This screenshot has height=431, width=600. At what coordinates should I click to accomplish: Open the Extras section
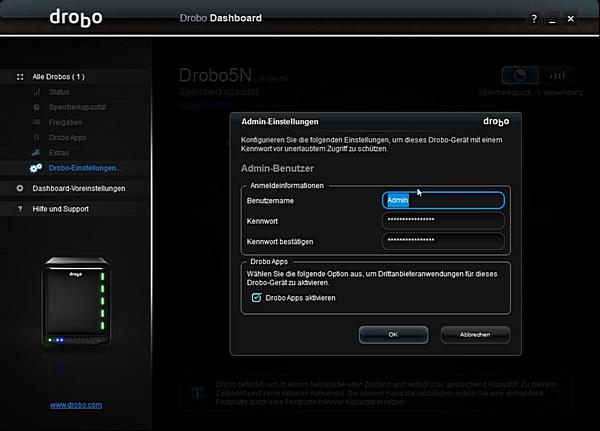pos(59,153)
